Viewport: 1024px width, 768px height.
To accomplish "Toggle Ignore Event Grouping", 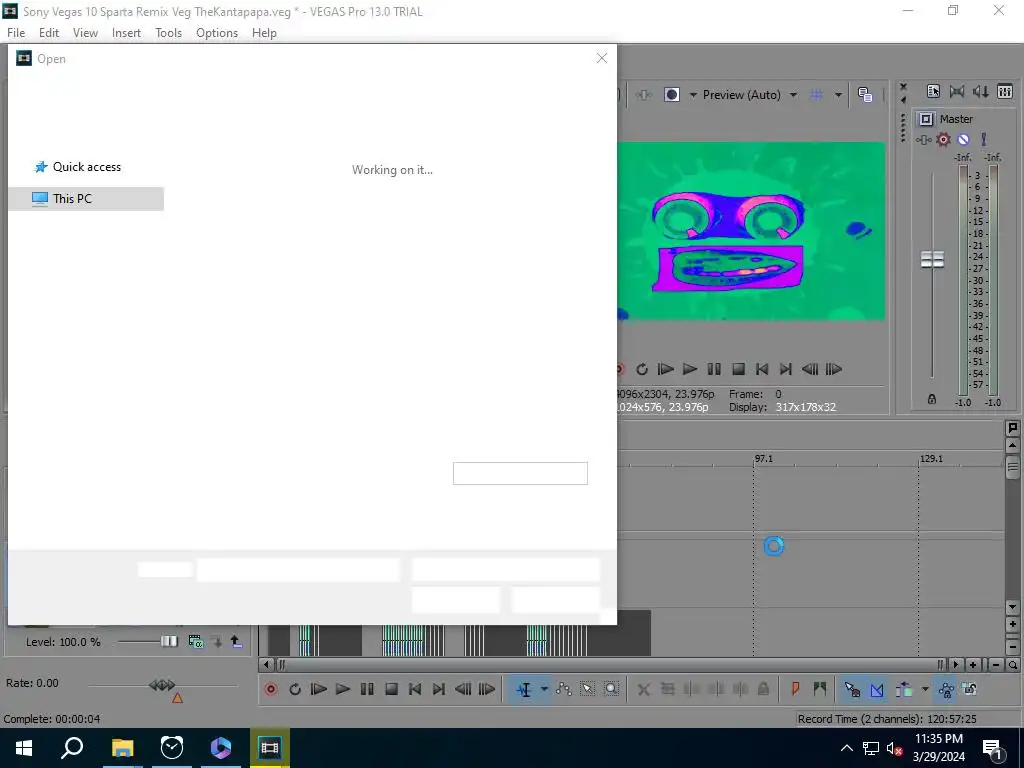I will click(970, 689).
